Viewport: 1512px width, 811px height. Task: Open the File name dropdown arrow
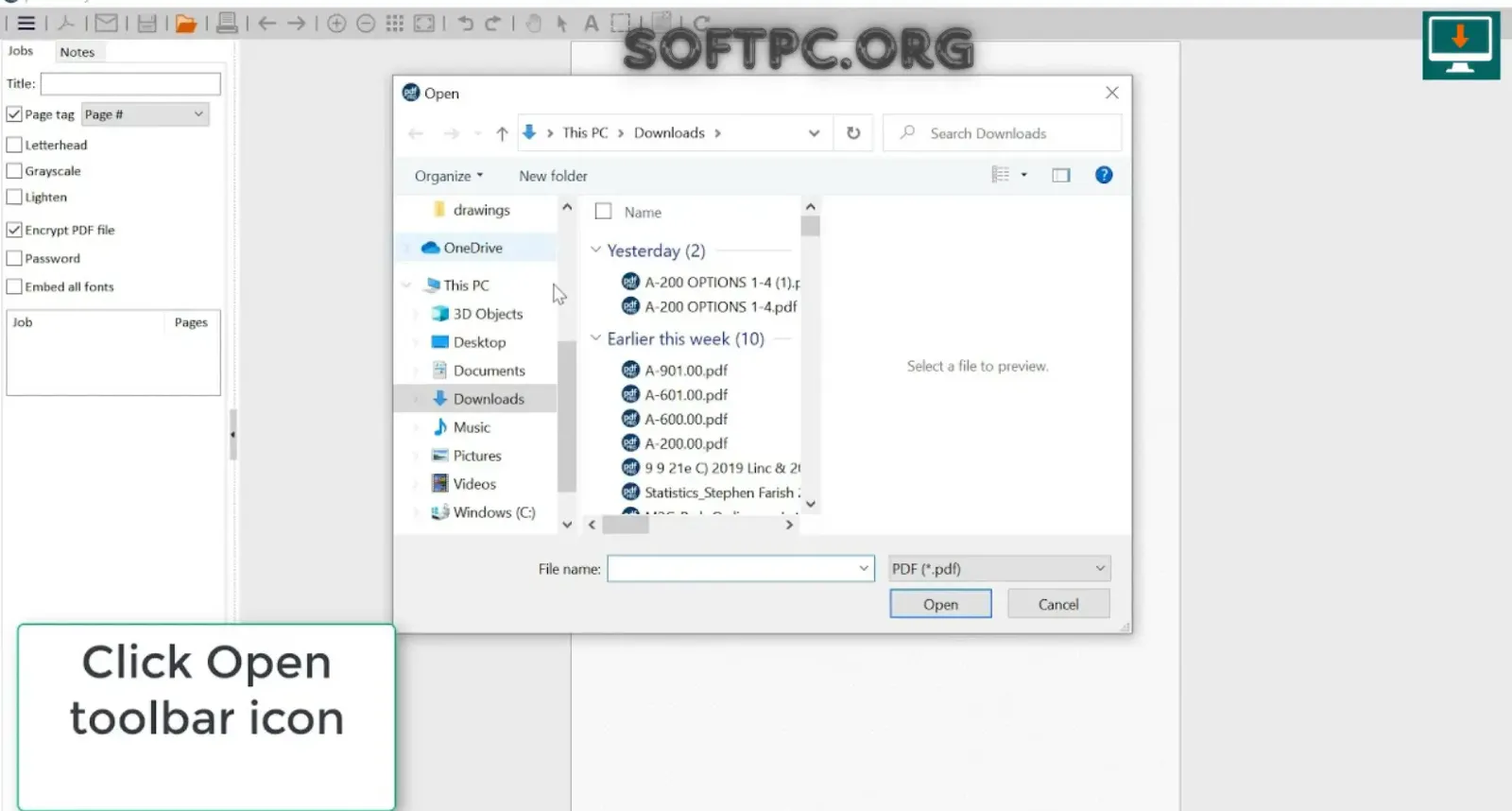tap(864, 568)
